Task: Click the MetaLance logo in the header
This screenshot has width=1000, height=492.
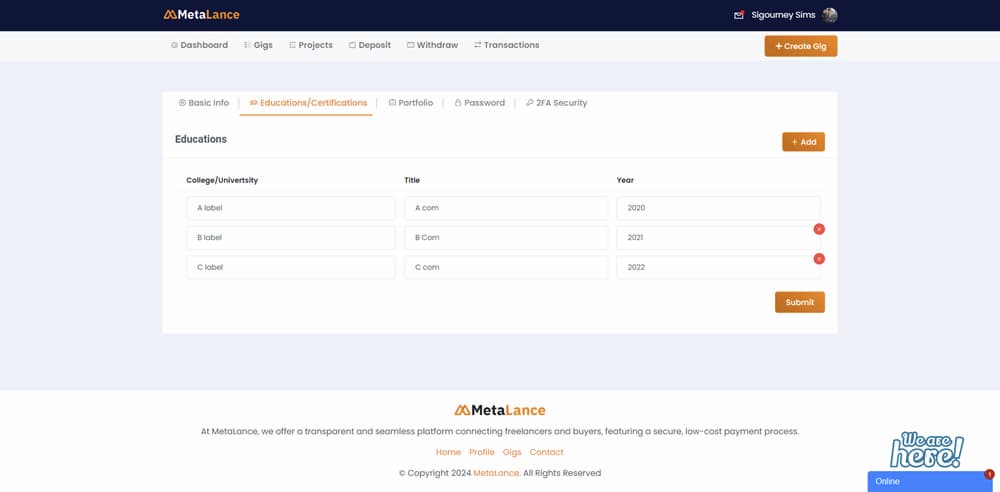Action: tap(202, 15)
